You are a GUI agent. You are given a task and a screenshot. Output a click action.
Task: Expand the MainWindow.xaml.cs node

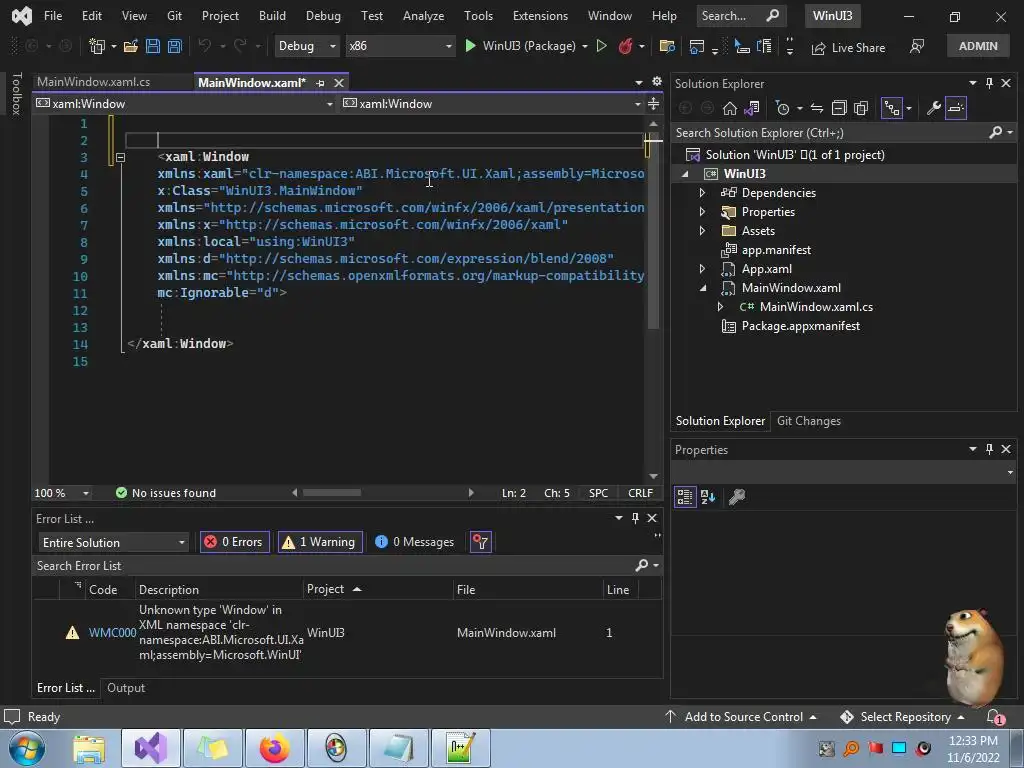720,307
